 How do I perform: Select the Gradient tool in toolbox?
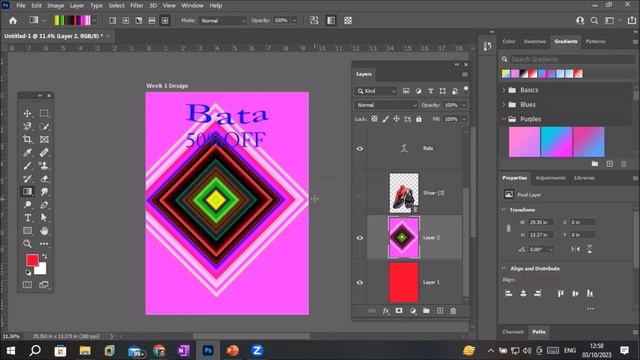click(27, 191)
